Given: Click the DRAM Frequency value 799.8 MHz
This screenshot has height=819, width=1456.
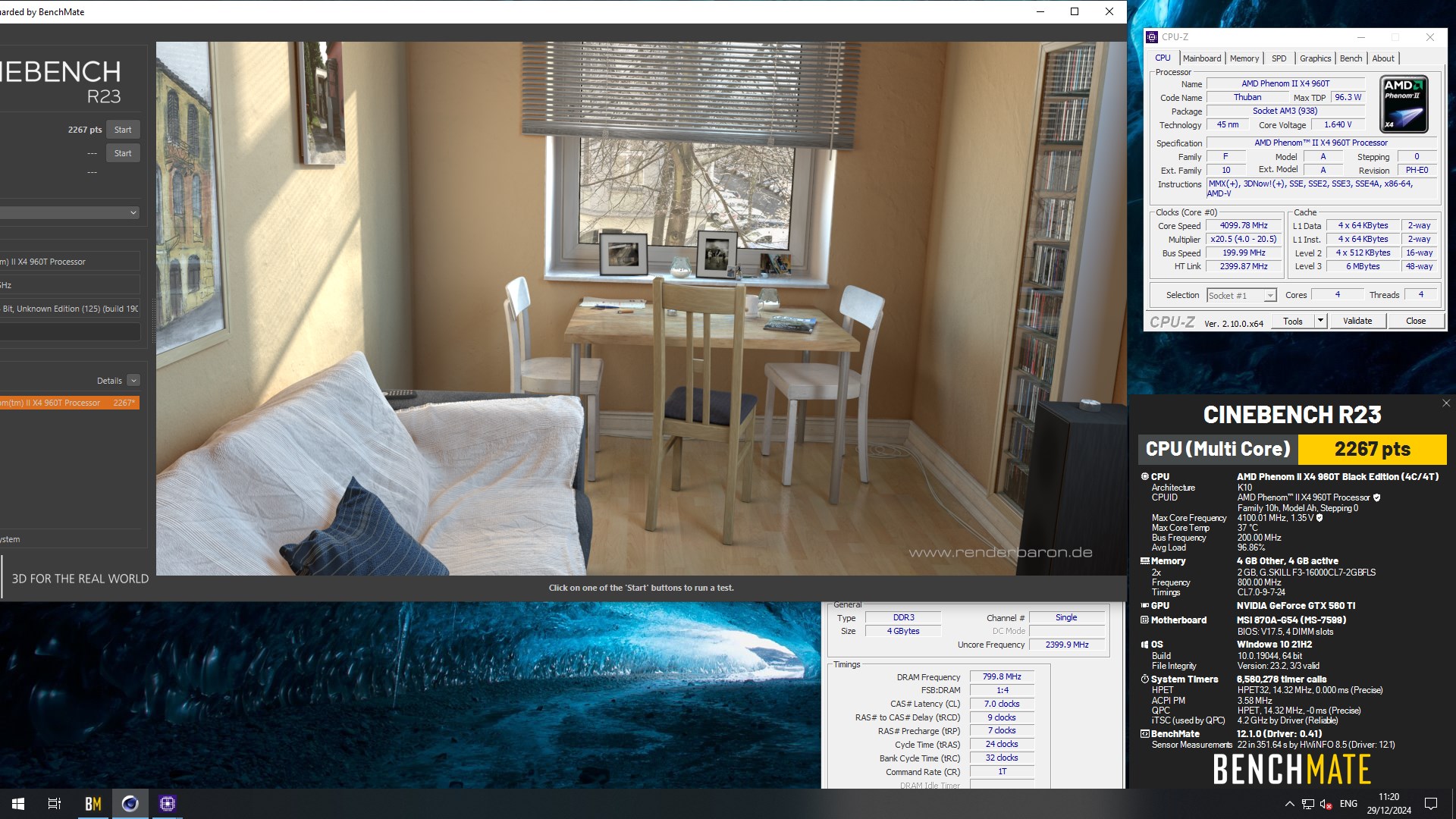Looking at the screenshot, I should coord(1002,677).
